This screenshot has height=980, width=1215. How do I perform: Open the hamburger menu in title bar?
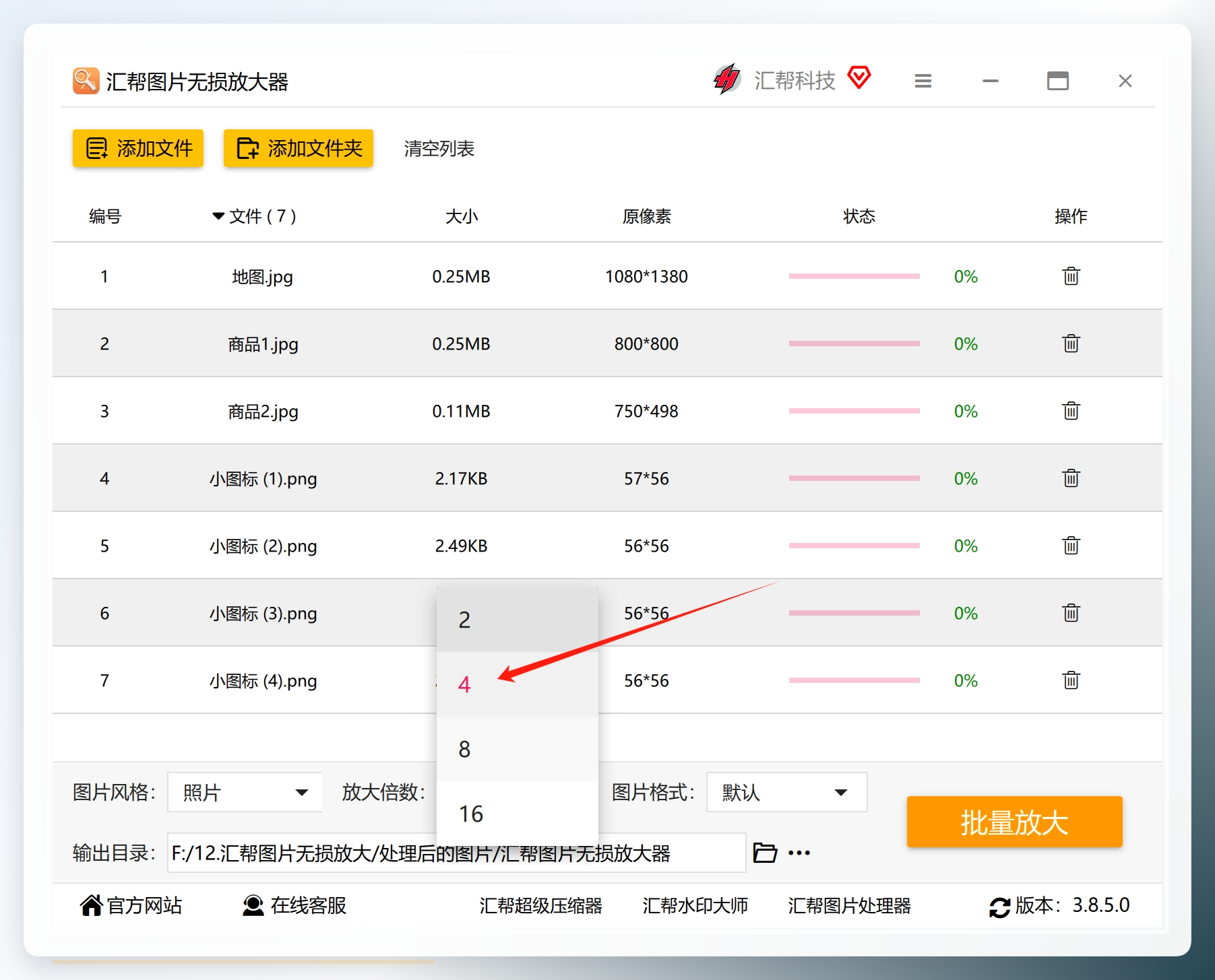click(x=923, y=81)
